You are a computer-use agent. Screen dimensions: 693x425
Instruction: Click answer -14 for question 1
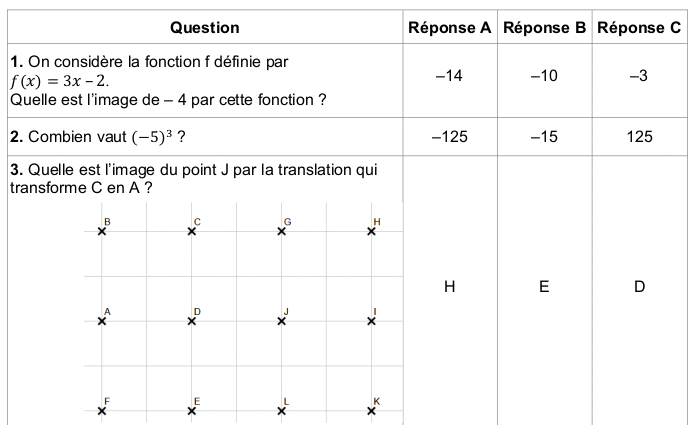coord(449,77)
